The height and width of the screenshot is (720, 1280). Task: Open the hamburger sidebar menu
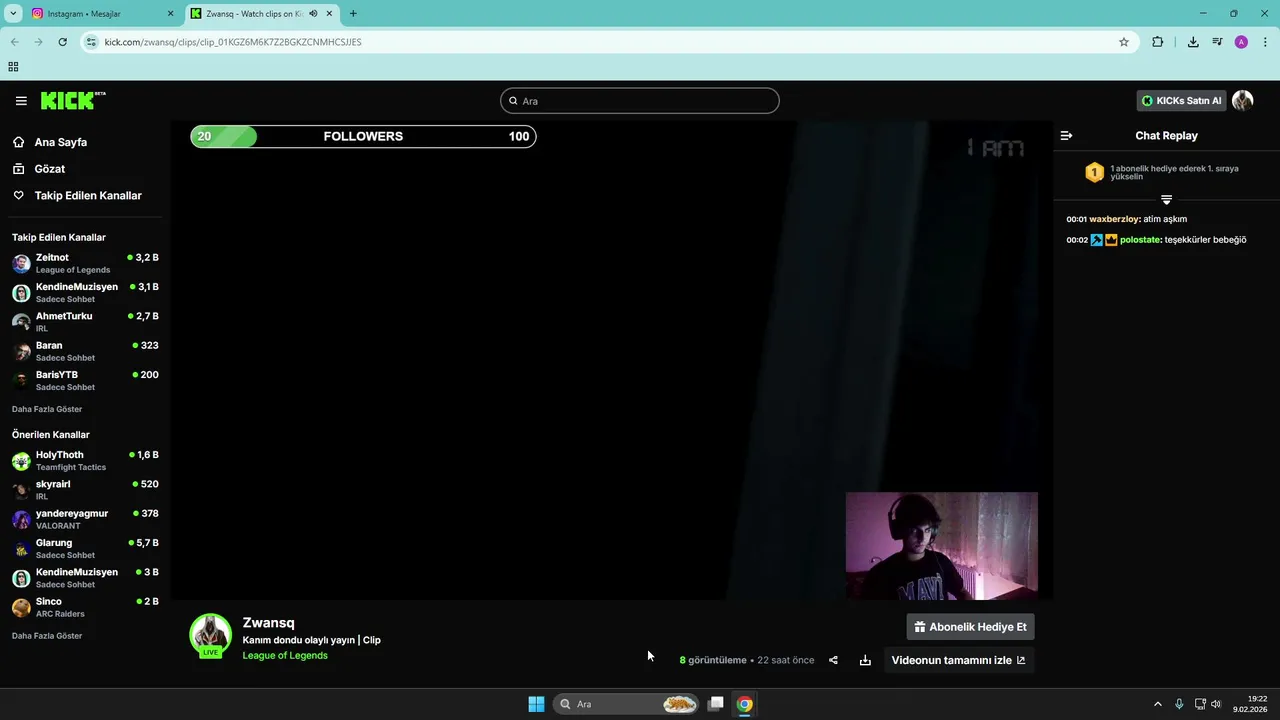pos(21,101)
